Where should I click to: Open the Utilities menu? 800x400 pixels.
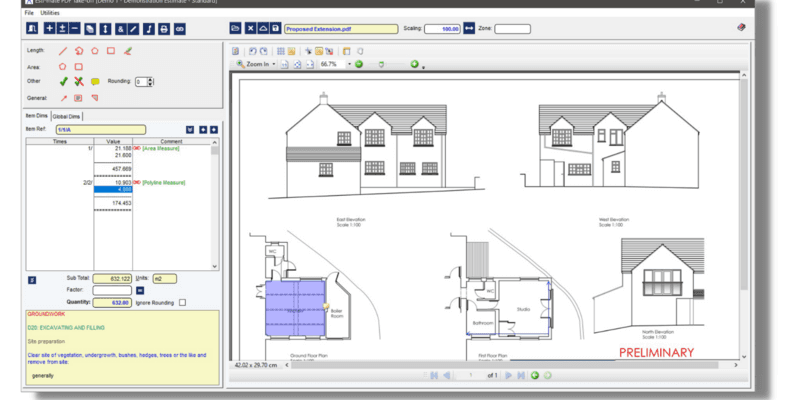click(50, 13)
